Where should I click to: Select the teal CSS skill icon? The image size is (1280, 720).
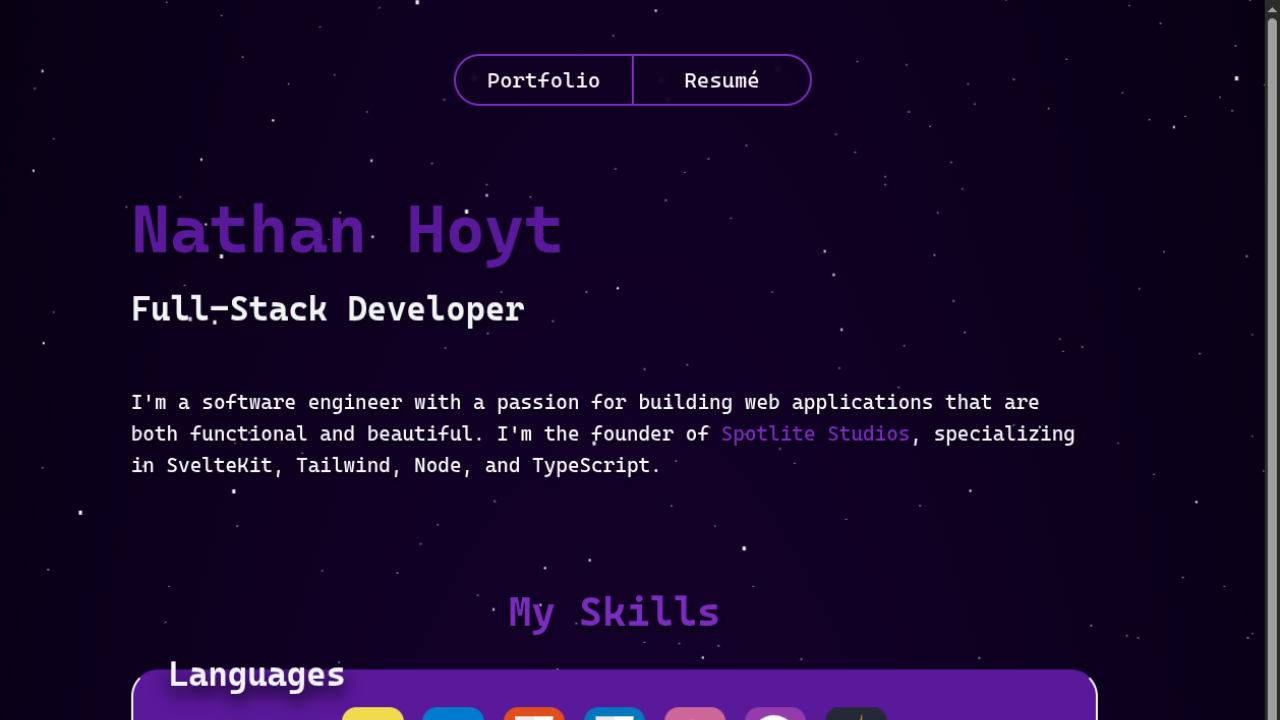[x=614, y=714]
